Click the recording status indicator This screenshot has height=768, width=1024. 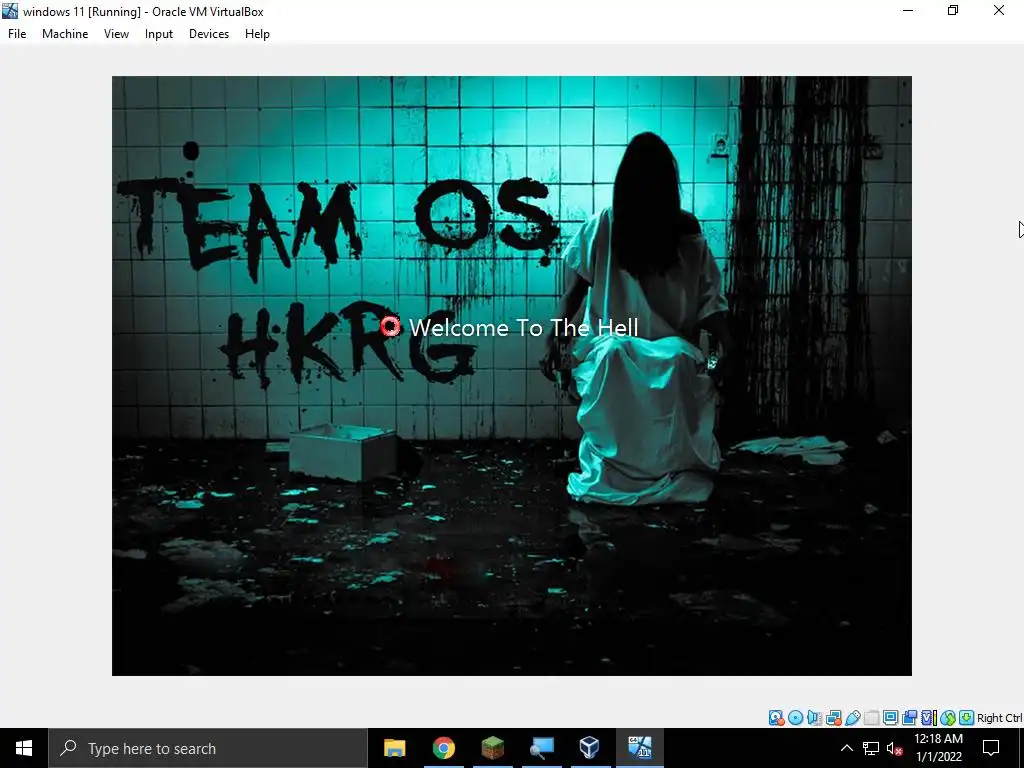[x=910, y=718]
